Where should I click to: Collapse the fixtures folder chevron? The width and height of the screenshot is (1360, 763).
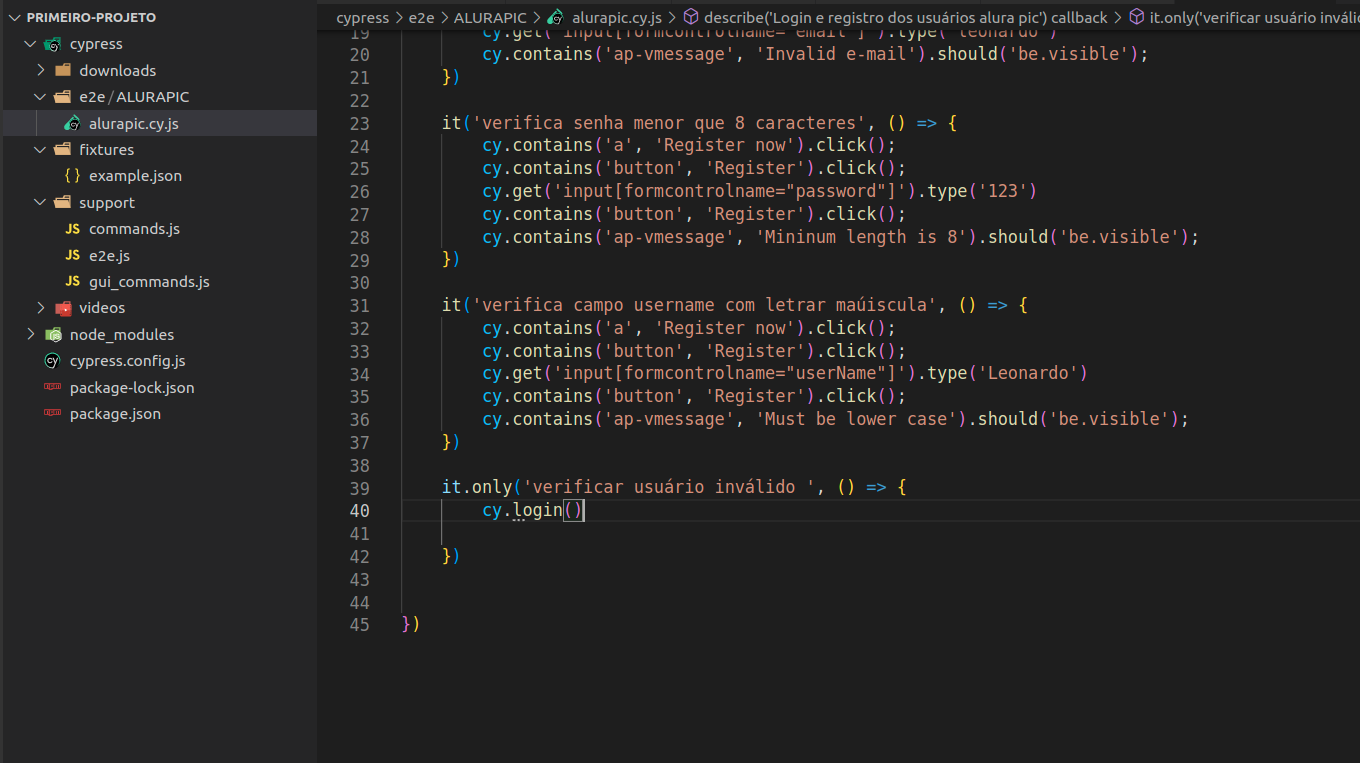tap(40, 149)
